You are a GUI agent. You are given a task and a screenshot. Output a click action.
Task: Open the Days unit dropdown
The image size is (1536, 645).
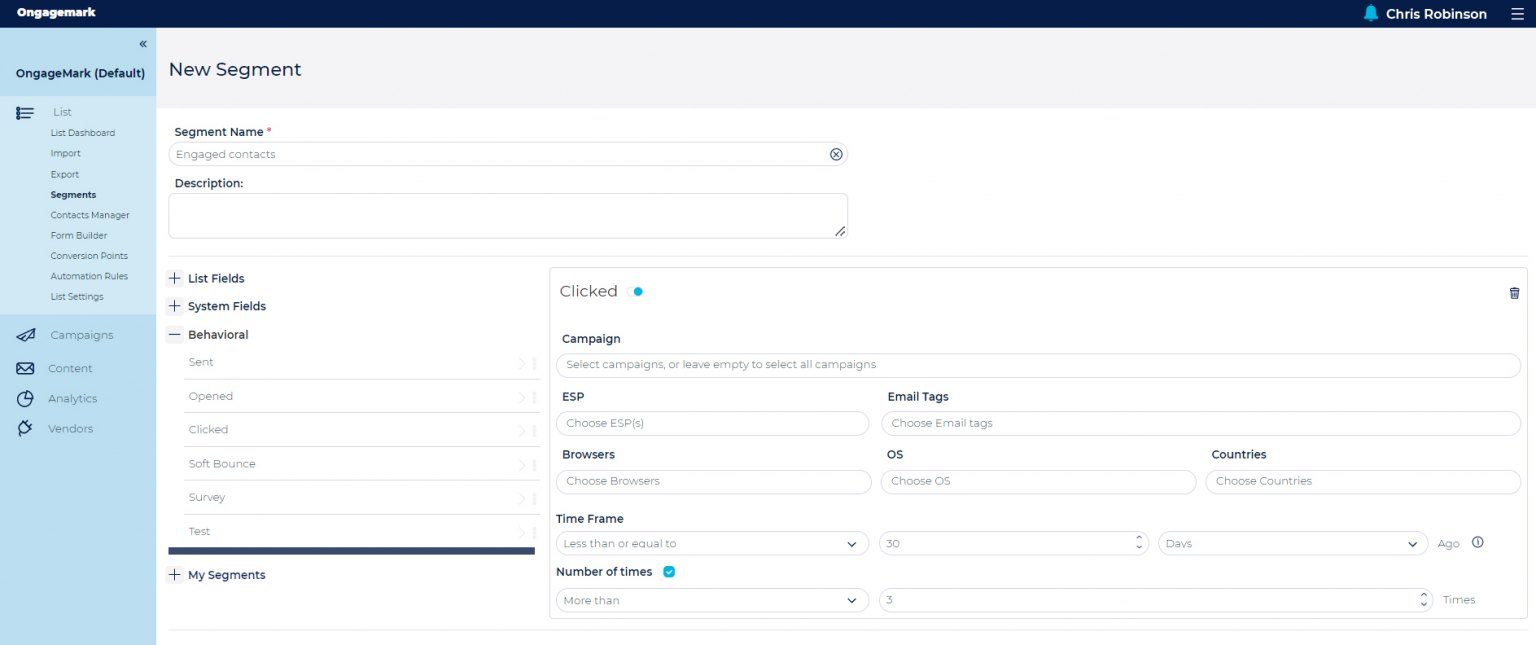pos(1293,544)
